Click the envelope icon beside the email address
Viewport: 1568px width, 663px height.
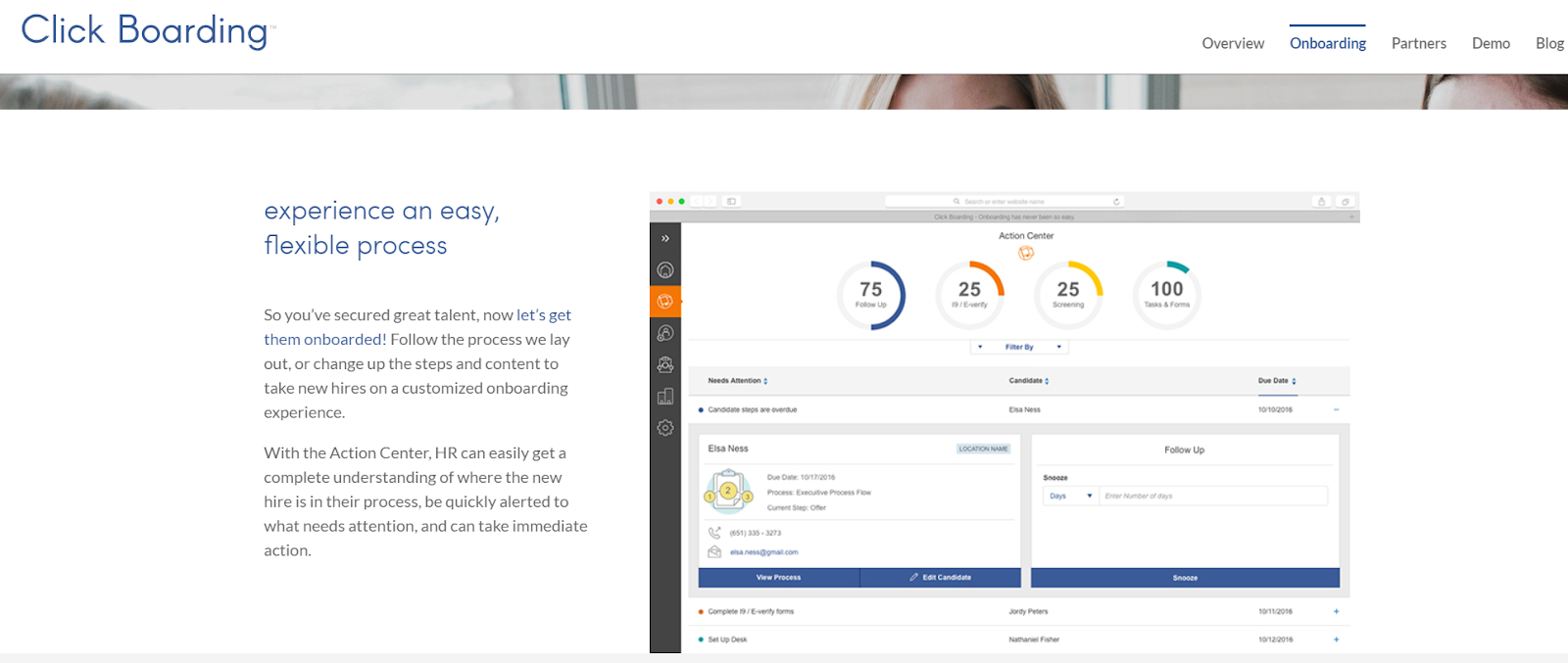click(714, 552)
